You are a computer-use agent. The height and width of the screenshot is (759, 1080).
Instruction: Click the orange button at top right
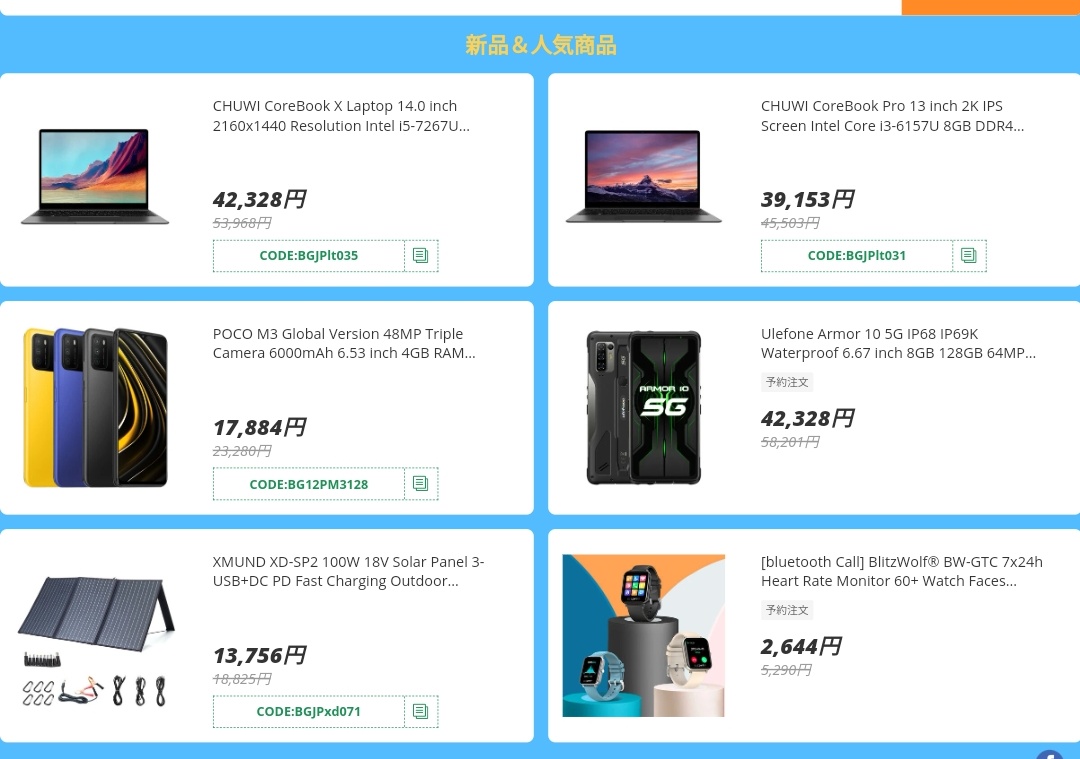(x=990, y=7)
